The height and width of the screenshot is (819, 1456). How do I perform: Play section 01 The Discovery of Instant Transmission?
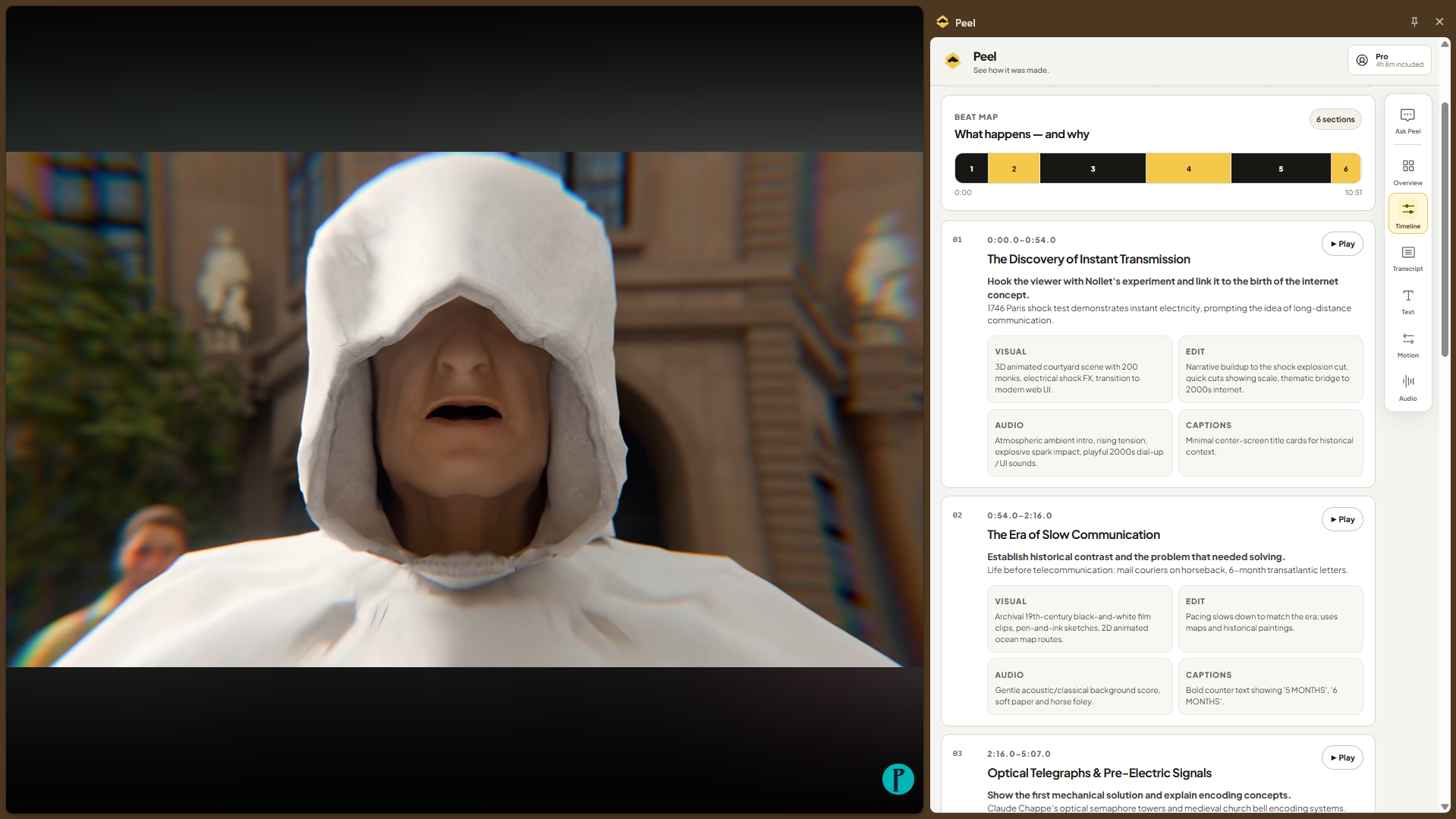1342,244
